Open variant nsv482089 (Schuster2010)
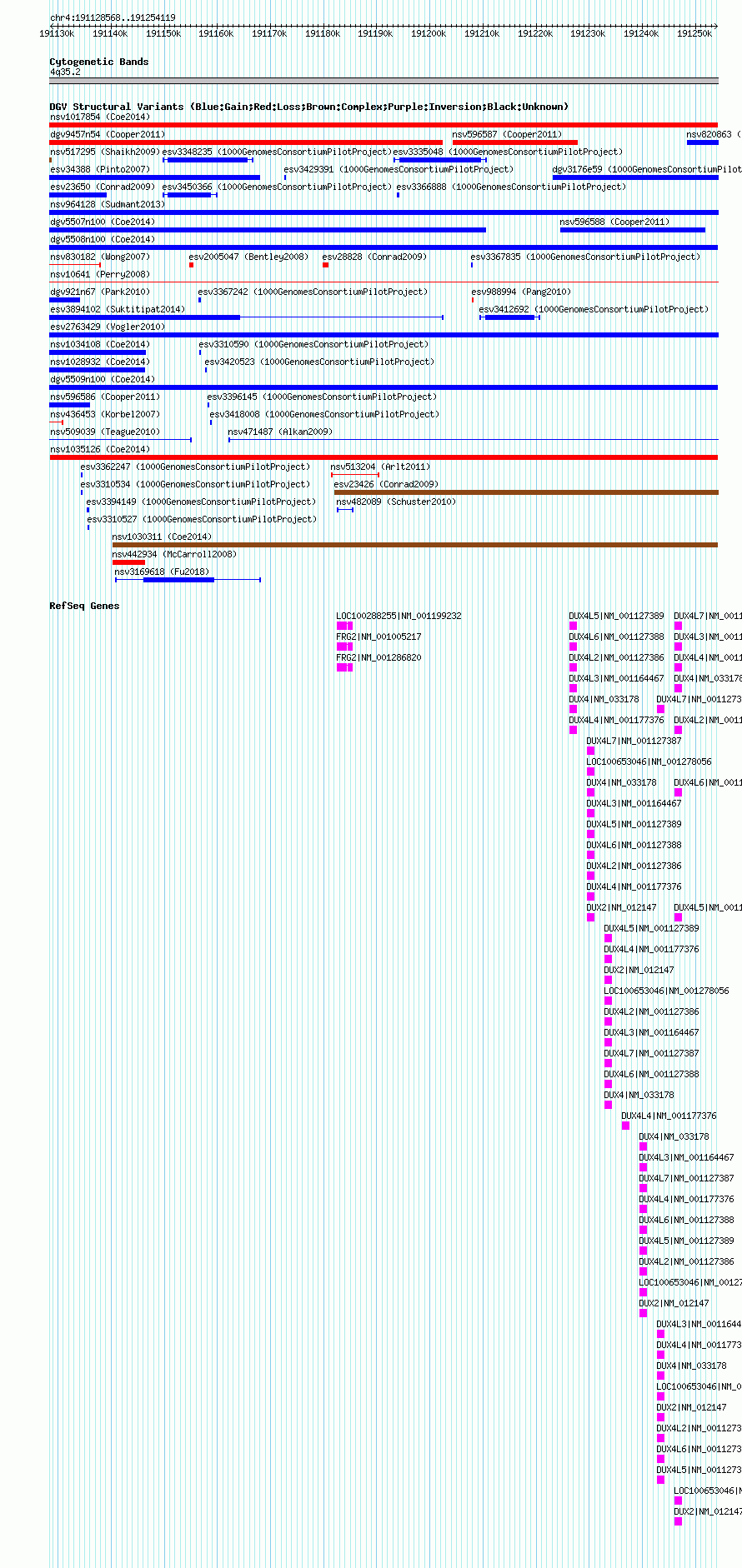 click(x=396, y=502)
